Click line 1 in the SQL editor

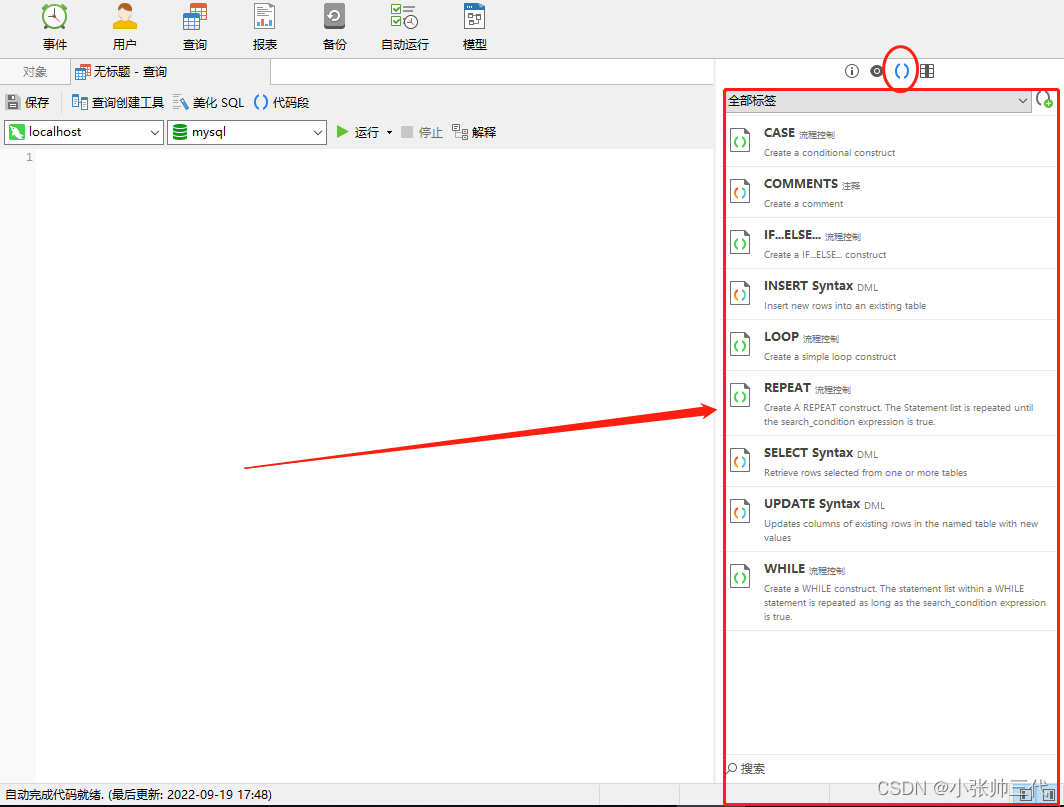click(373, 157)
